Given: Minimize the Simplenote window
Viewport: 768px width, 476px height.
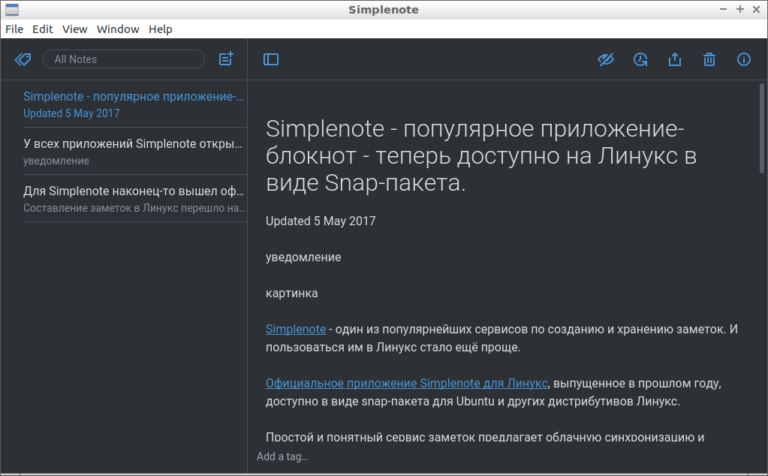Looking at the screenshot, I should pos(723,9).
